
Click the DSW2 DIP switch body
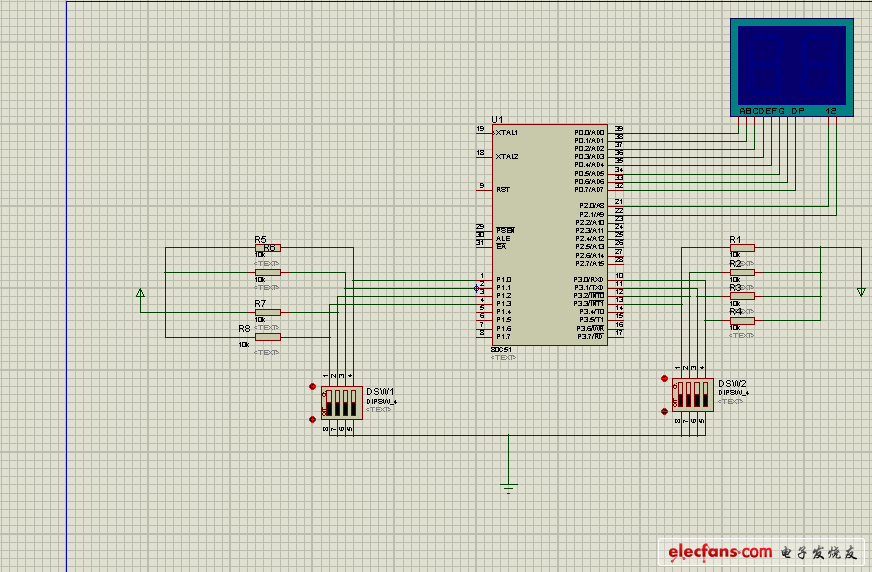point(691,395)
